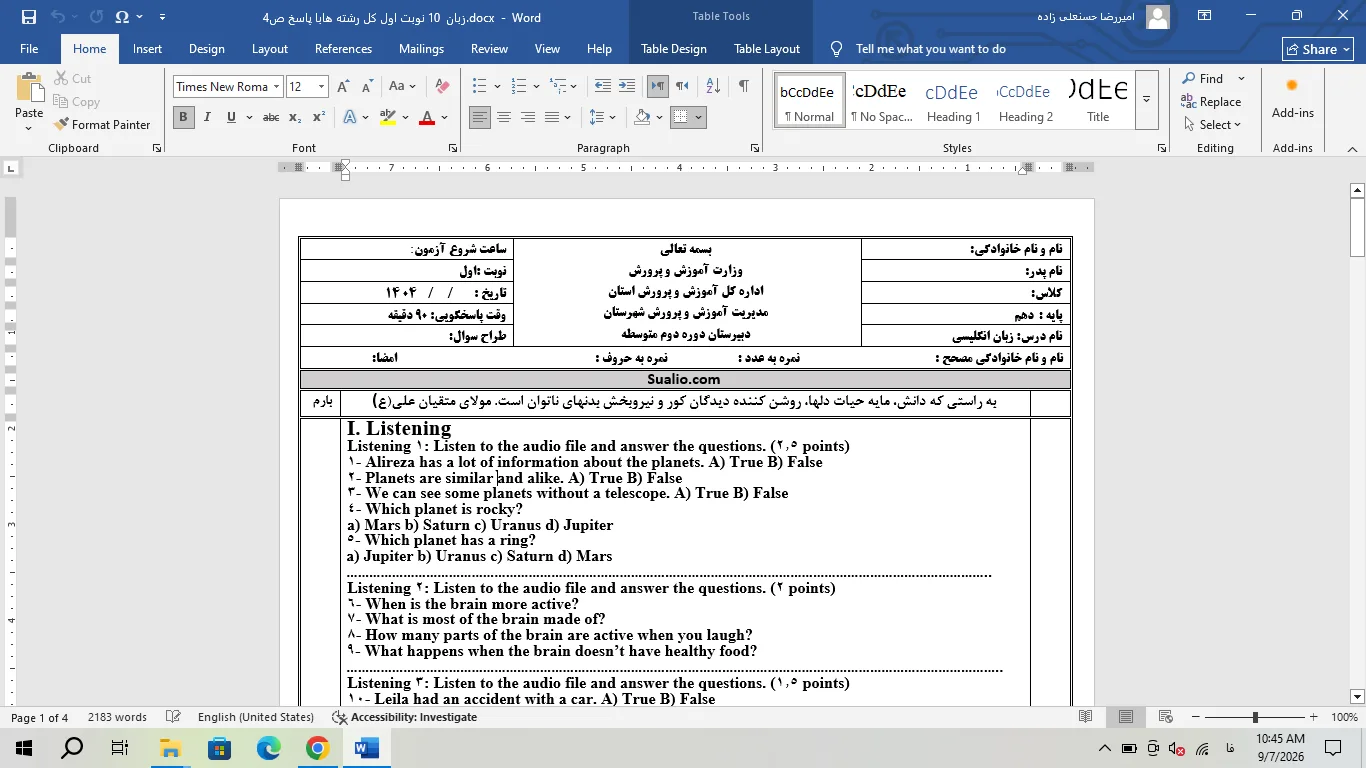Center the paragraph text
Screen dimensions: 1366x768
[x=504, y=118]
